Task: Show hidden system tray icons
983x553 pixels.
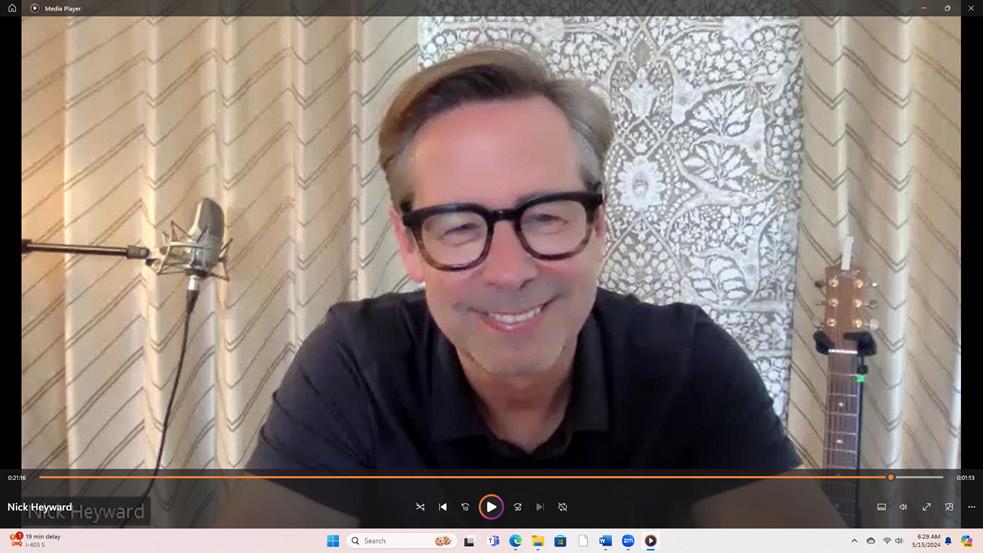Action: pyautogui.click(x=854, y=540)
